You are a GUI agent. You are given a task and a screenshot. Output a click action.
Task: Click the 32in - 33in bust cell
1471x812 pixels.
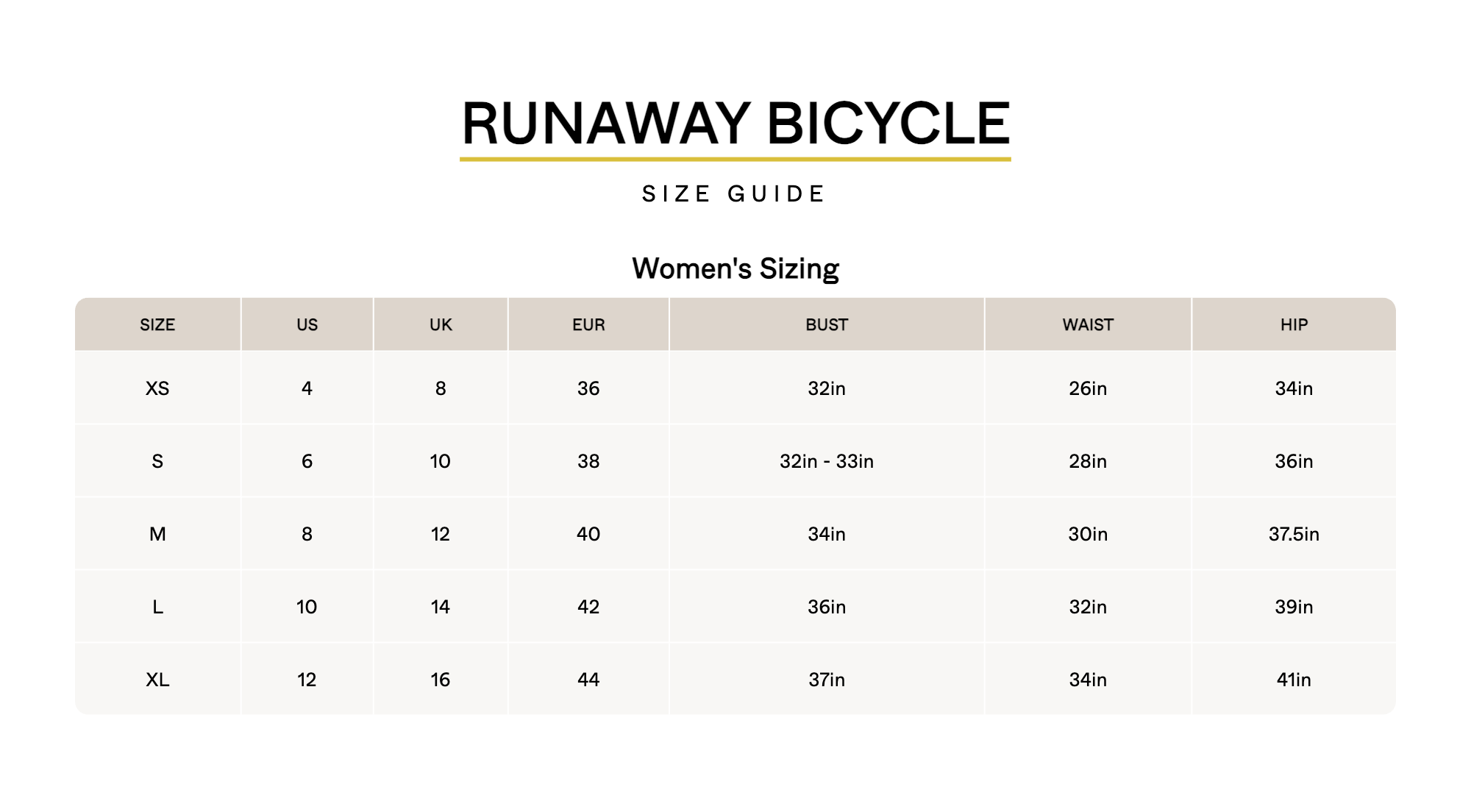(827, 461)
